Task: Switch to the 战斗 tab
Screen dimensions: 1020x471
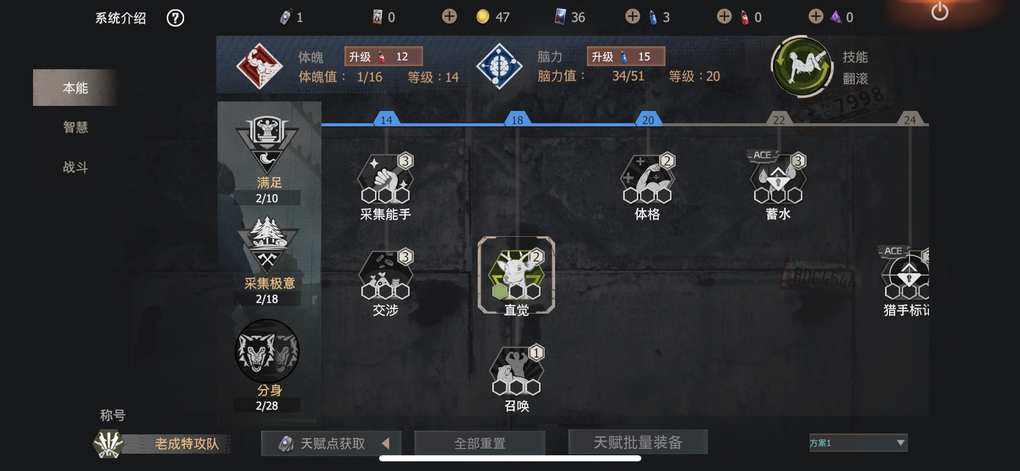Action: click(75, 167)
